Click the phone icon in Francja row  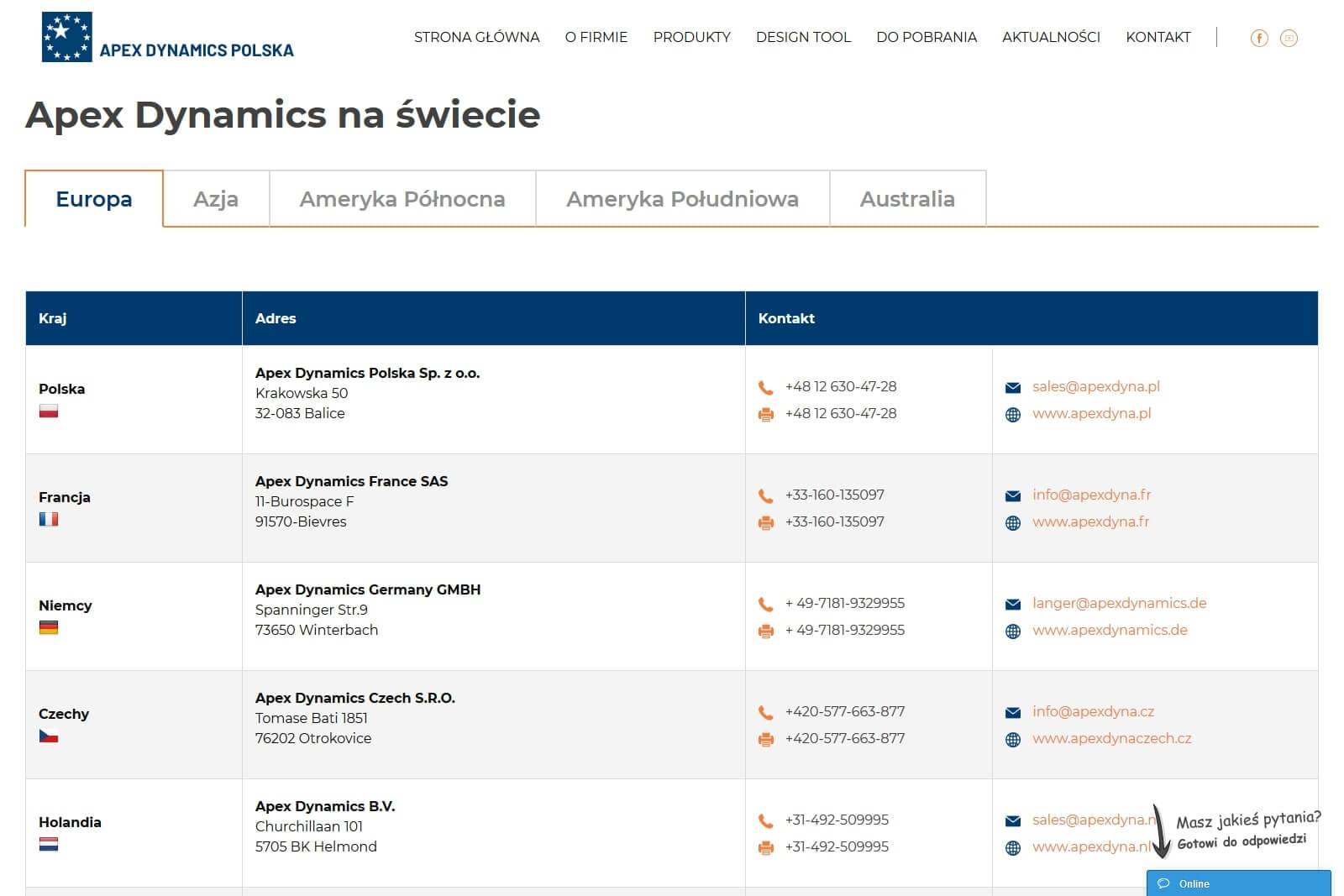(765, 496)
